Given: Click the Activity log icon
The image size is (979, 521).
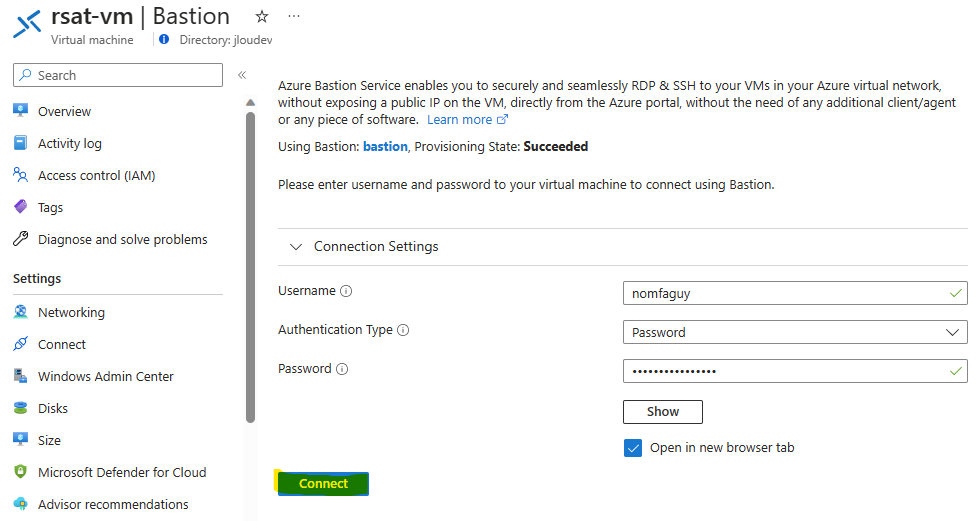Looking at the screenshot, I should (21, 143).
